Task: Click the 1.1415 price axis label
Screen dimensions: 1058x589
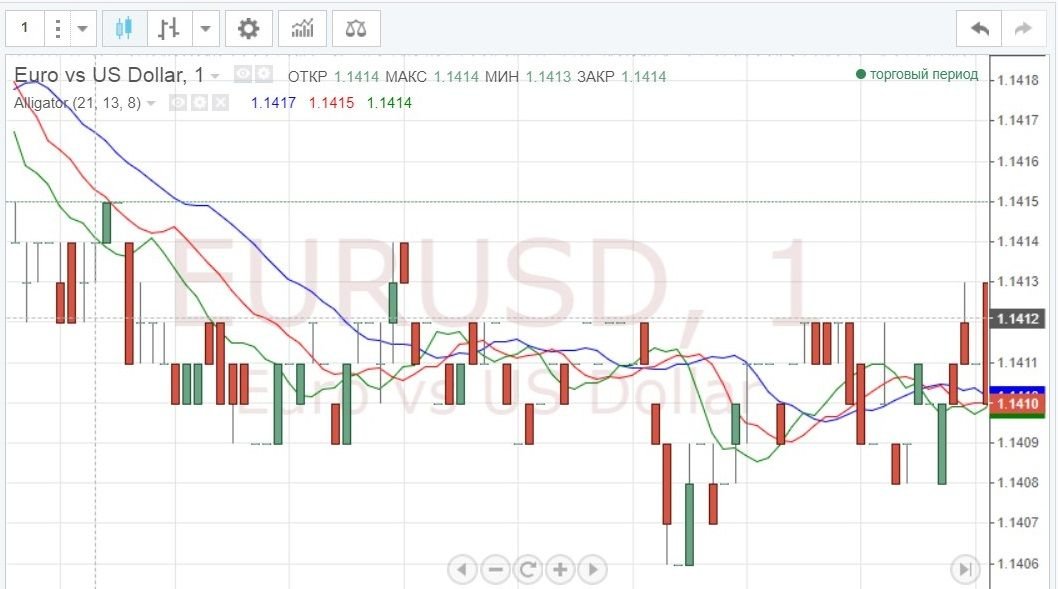Action: [x=1018, y=202]
